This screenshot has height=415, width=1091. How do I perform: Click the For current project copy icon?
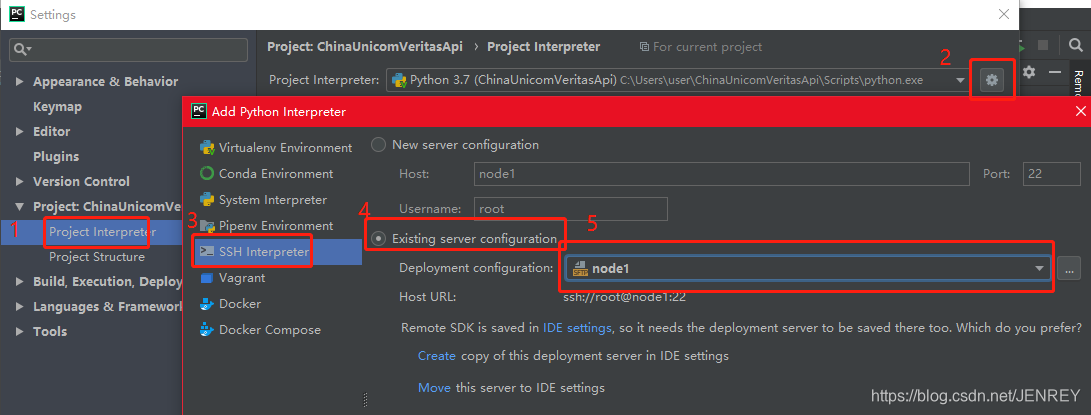(x=644, y=47)
